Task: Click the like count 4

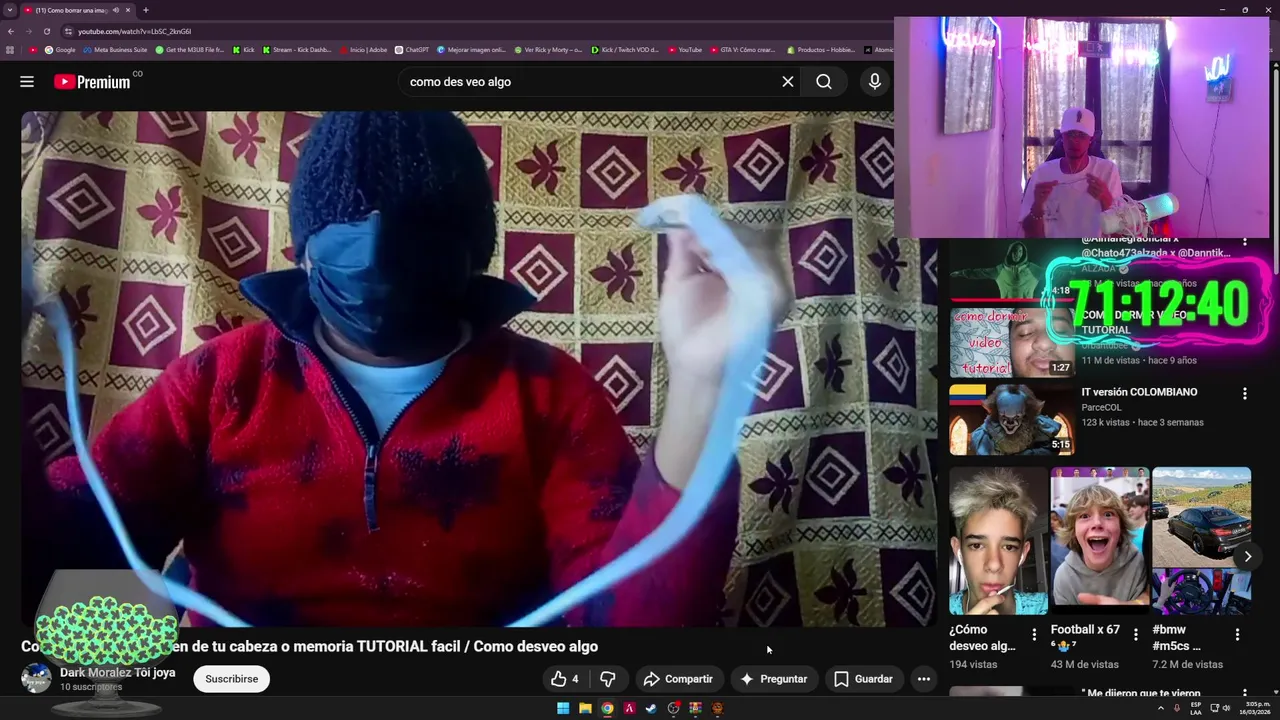Action: coord(575,679)
